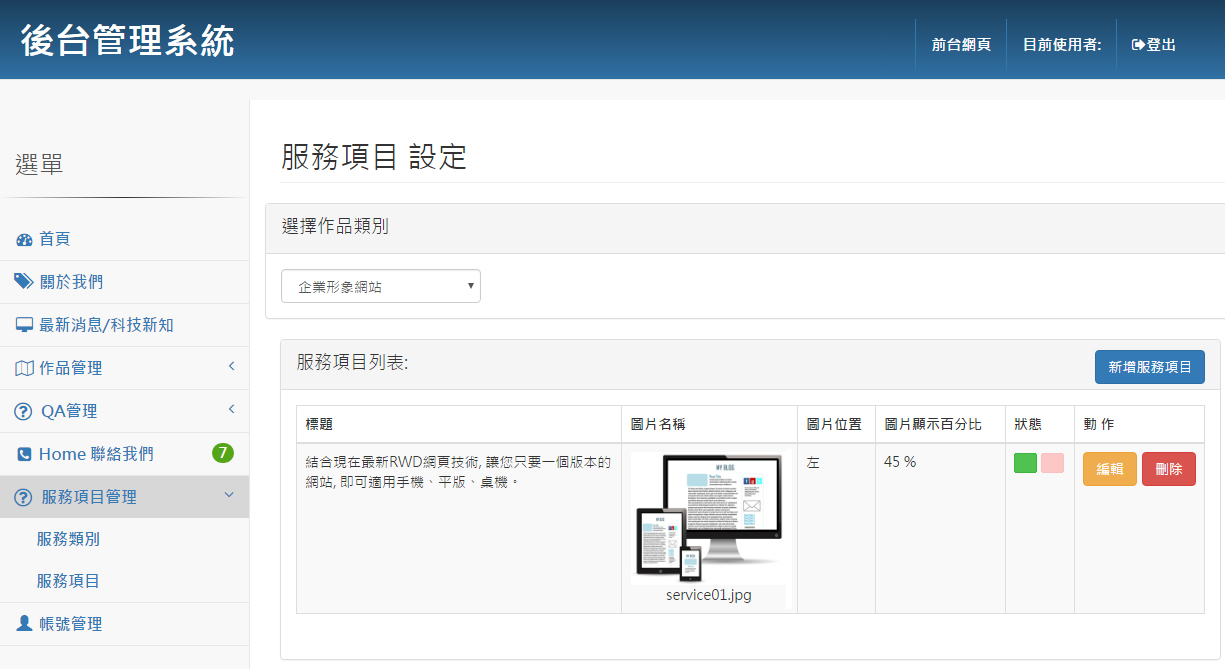1225x669 pixels.
Task: Open the 服務項目 submenu item
Action: [x=68, y=581]
